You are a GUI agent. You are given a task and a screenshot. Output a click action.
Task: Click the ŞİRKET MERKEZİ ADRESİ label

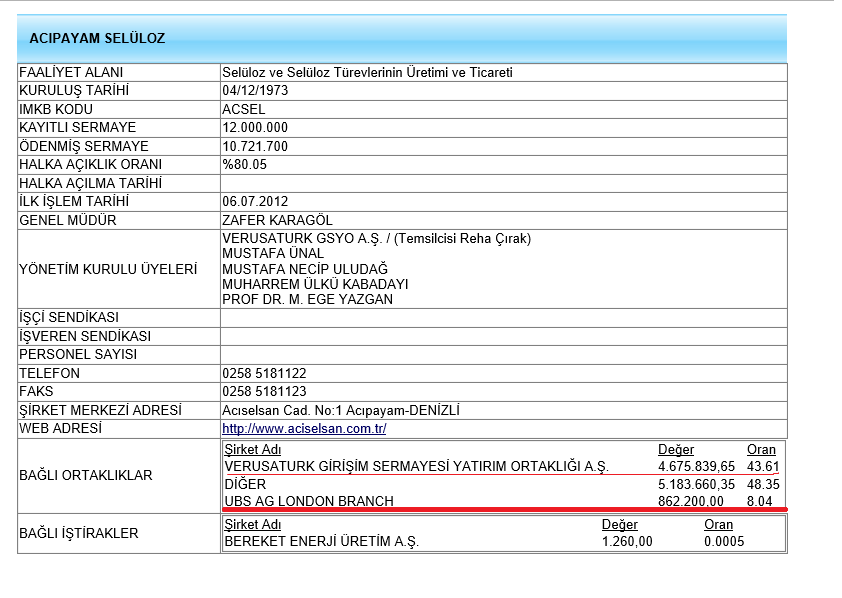100,411
